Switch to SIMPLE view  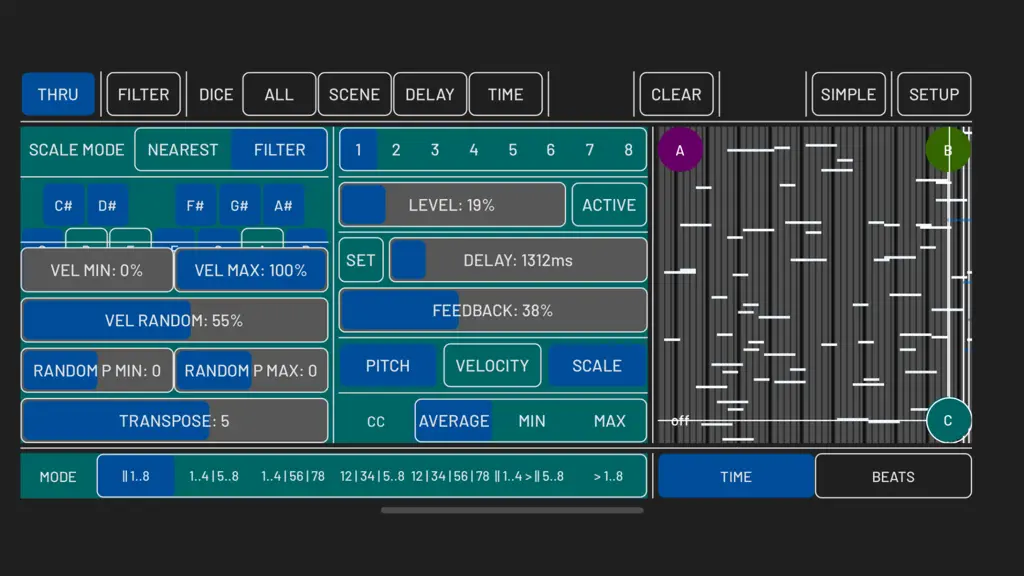848,94
